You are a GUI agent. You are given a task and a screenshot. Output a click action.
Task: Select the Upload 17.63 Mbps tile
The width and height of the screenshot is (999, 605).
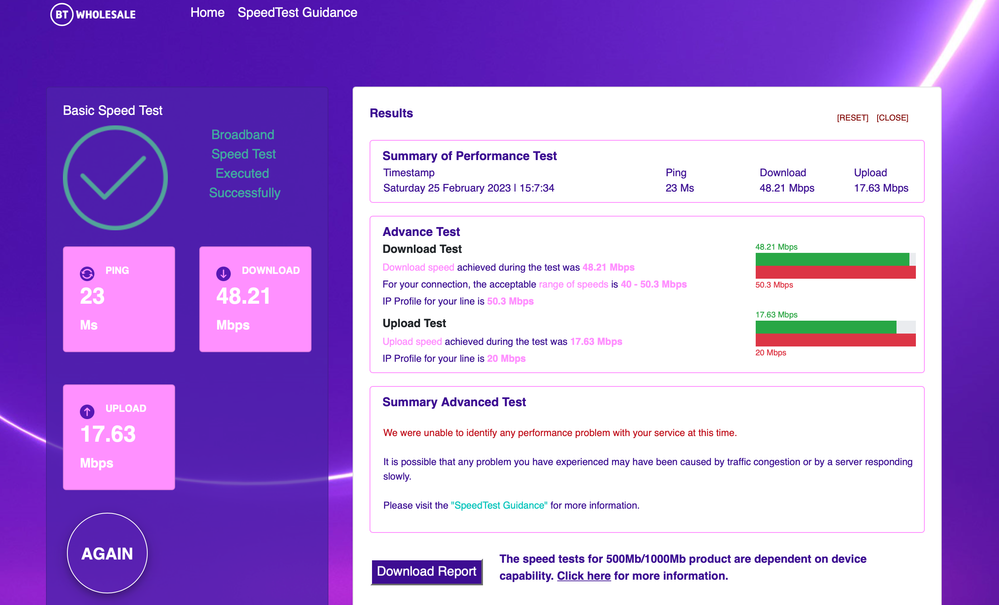pos(119,437)
